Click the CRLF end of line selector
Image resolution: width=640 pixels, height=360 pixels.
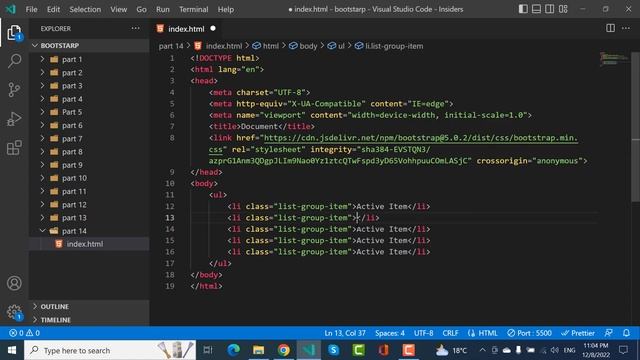point(450,333)
